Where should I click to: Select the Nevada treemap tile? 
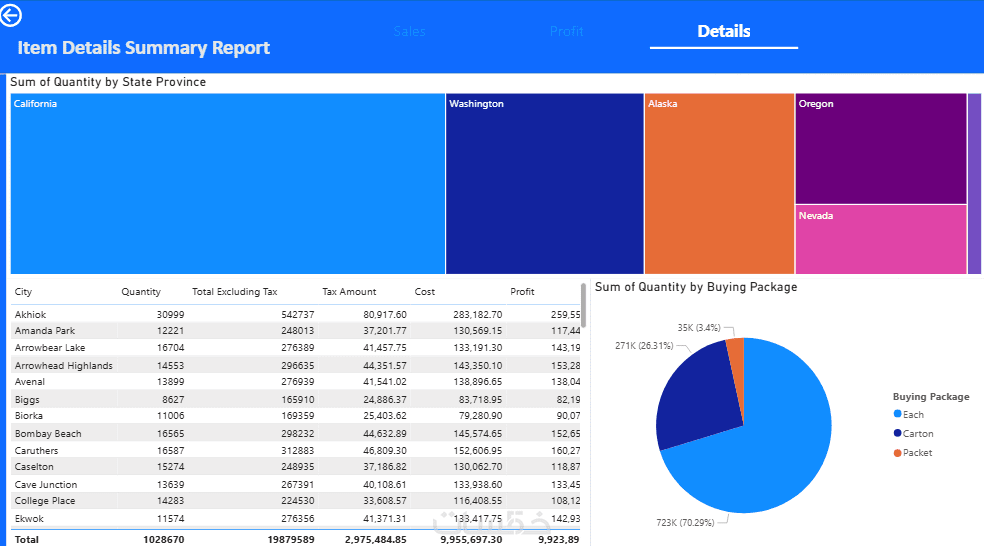click(x=881, y=239)
